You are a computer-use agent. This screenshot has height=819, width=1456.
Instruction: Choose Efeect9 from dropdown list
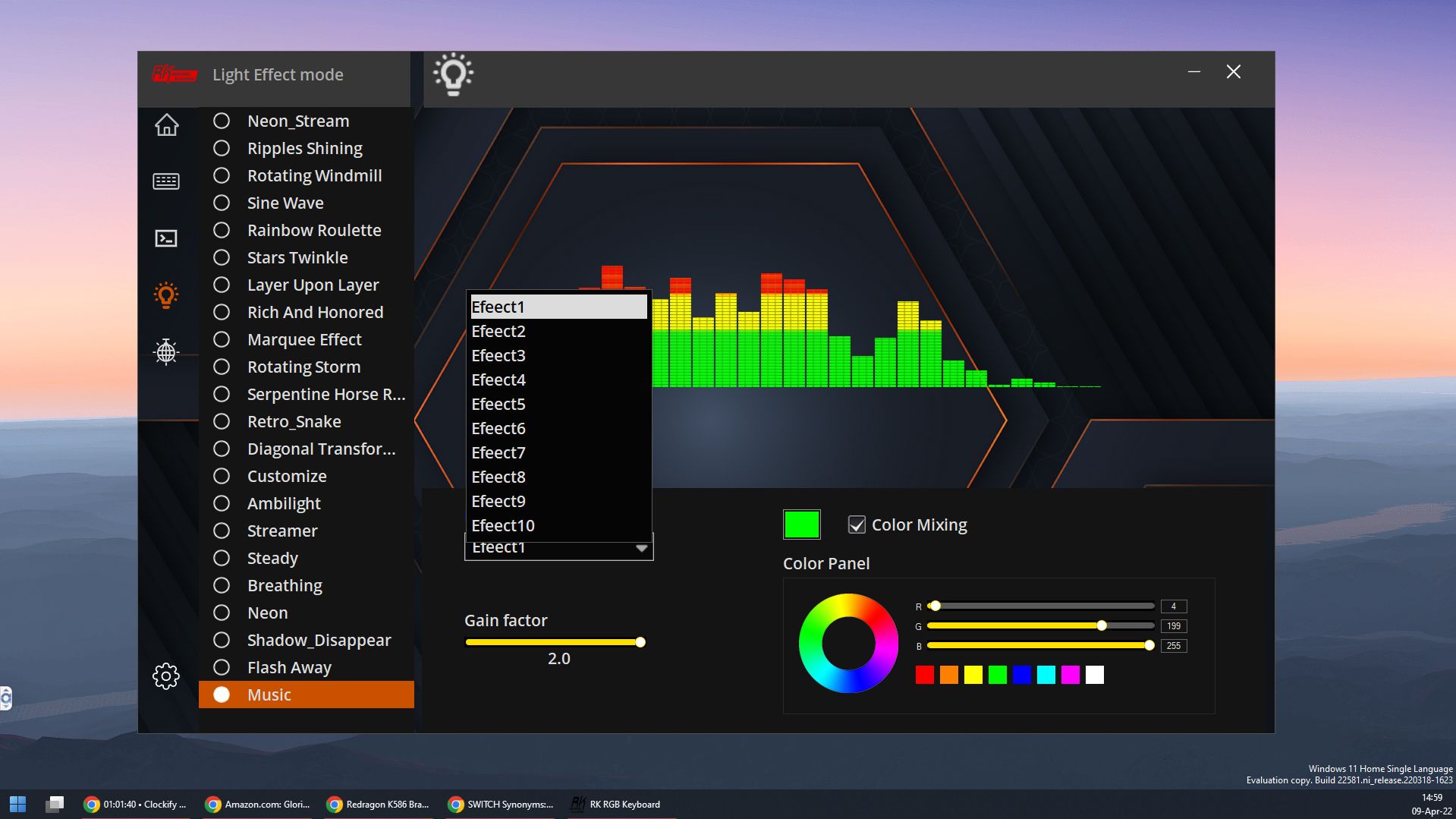[x=558, y=501]
